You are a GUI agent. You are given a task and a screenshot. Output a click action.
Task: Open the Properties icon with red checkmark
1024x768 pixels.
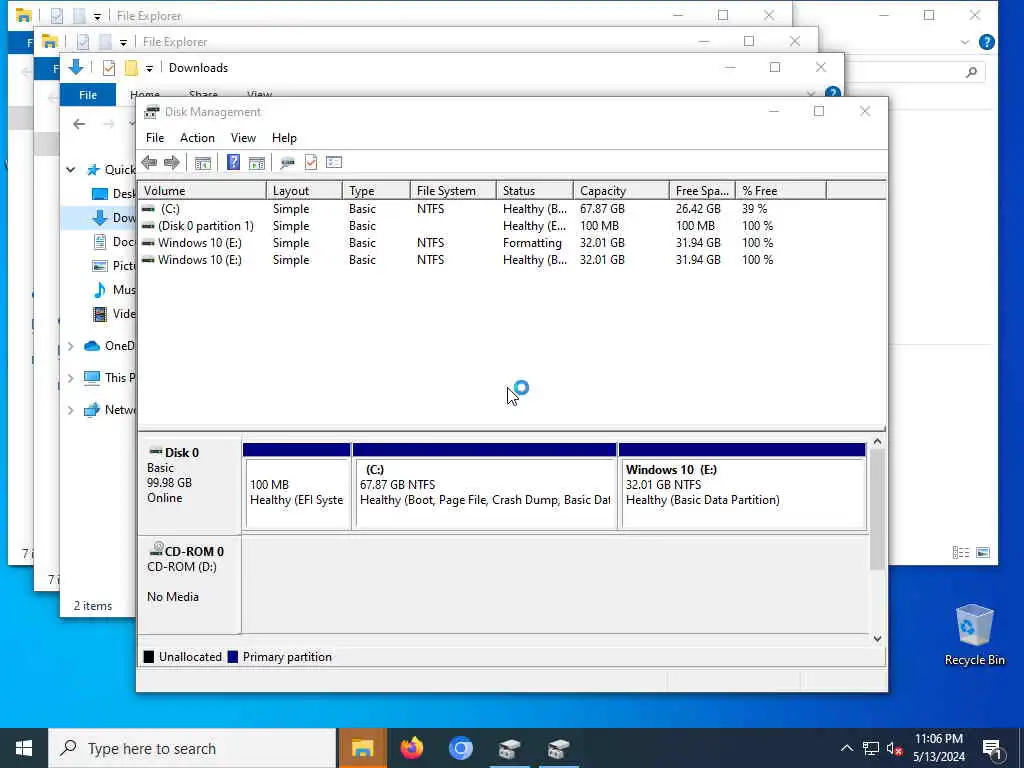311,163
